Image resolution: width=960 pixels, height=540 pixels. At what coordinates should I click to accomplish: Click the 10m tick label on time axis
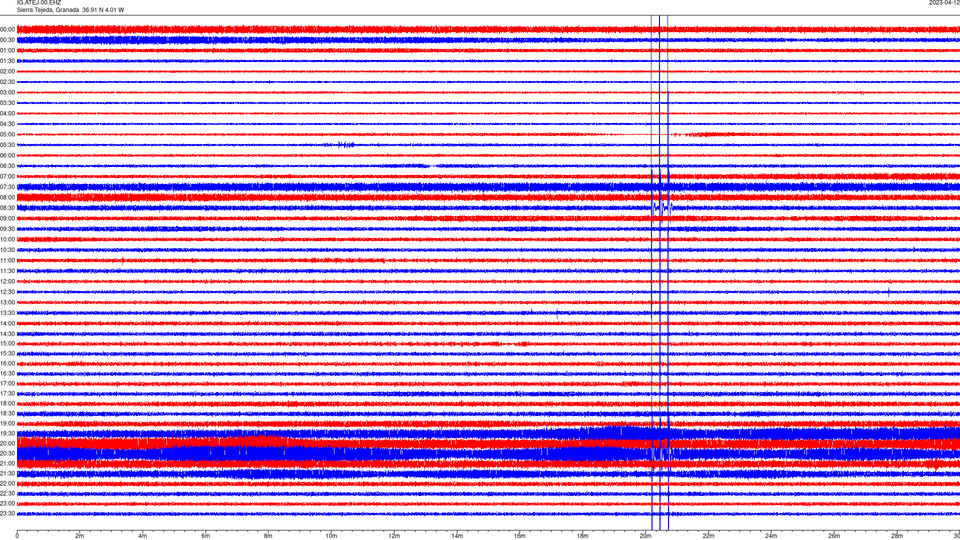coord(331,536)
